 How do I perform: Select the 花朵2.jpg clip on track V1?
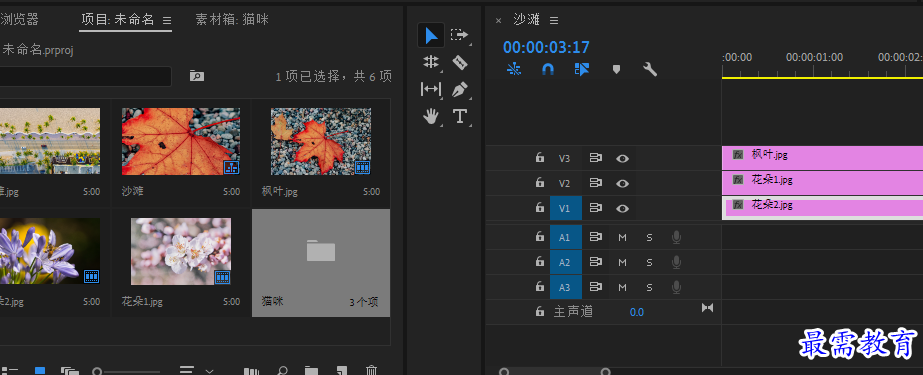(x=822, y=208)
